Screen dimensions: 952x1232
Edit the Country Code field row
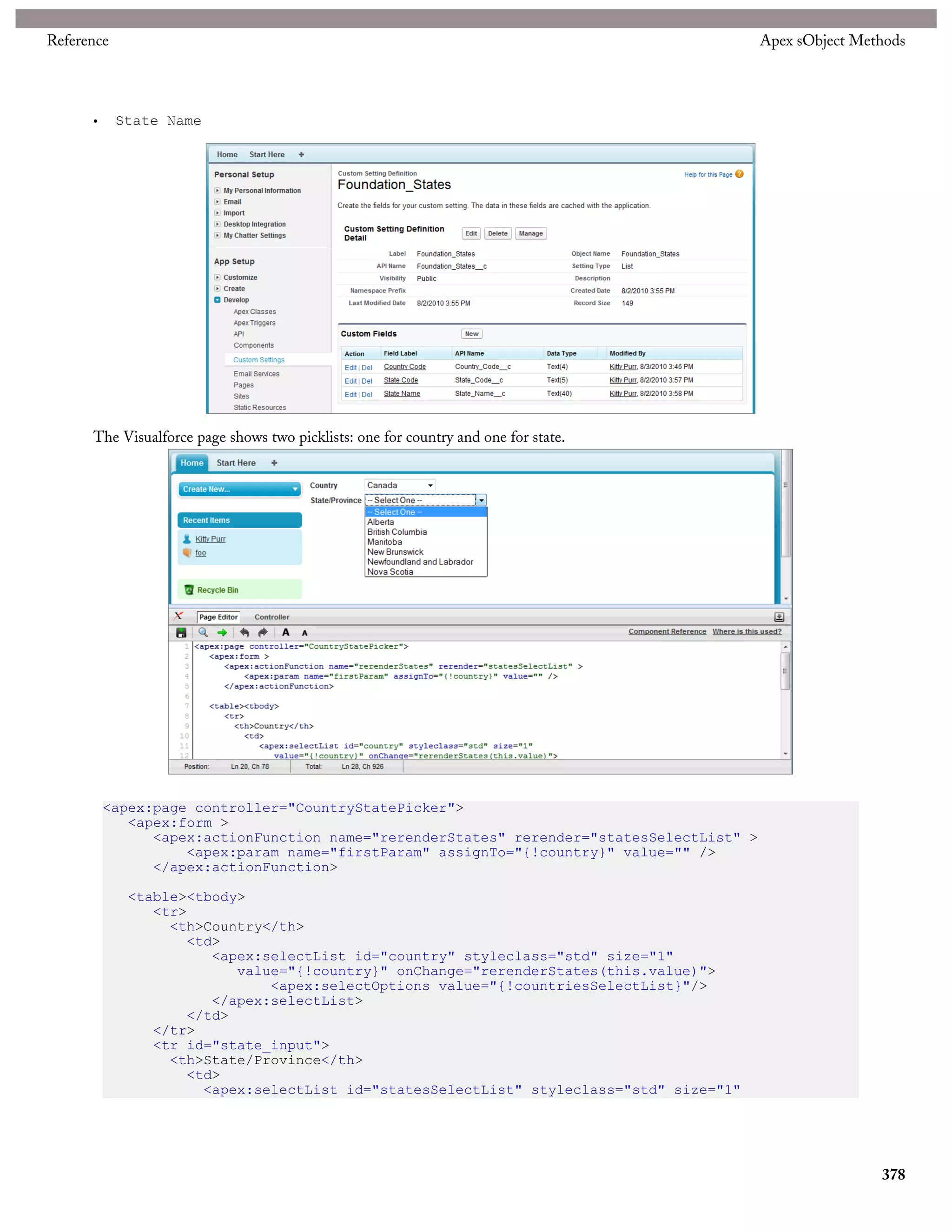click(x=350, y=368)
